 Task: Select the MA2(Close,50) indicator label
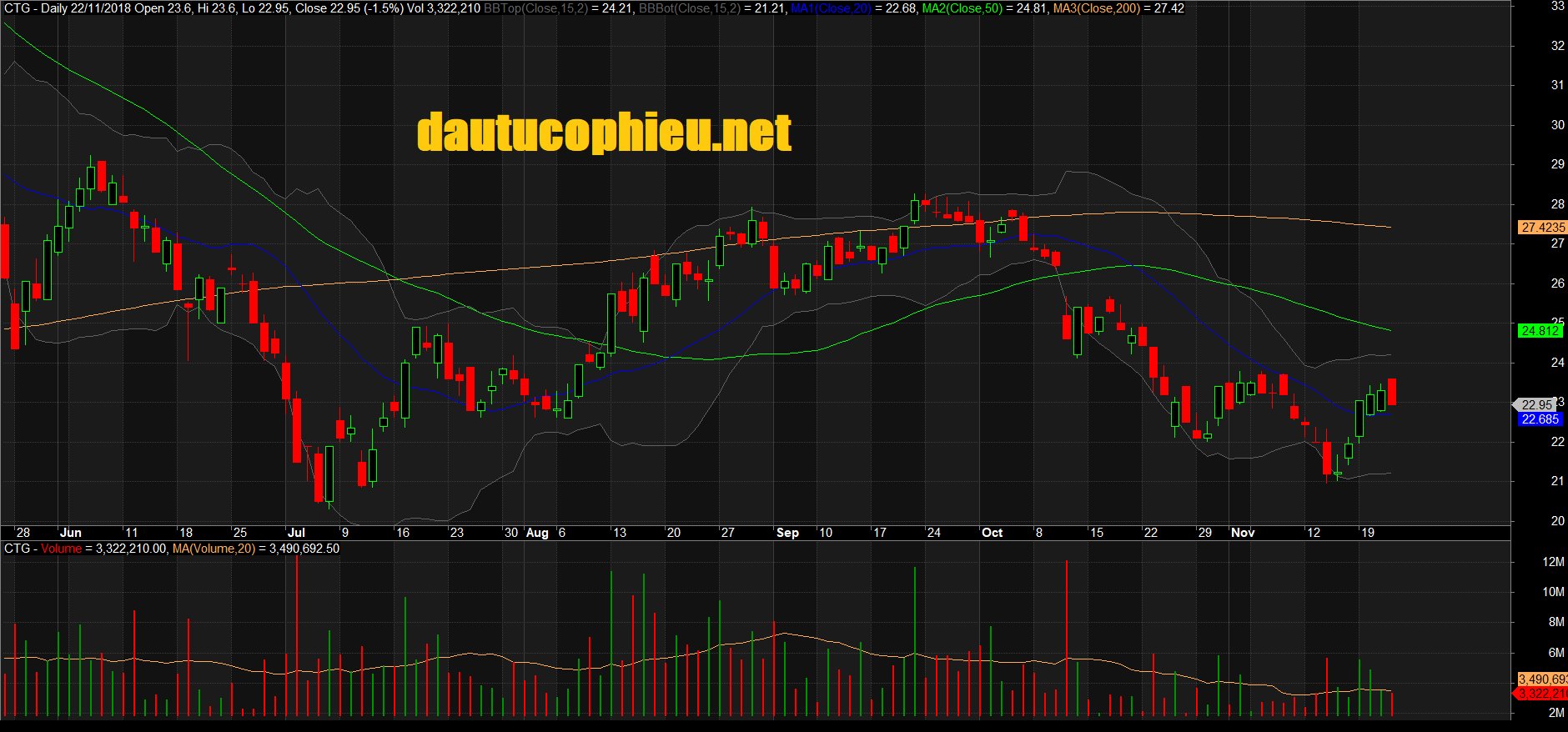click(962, 8)
